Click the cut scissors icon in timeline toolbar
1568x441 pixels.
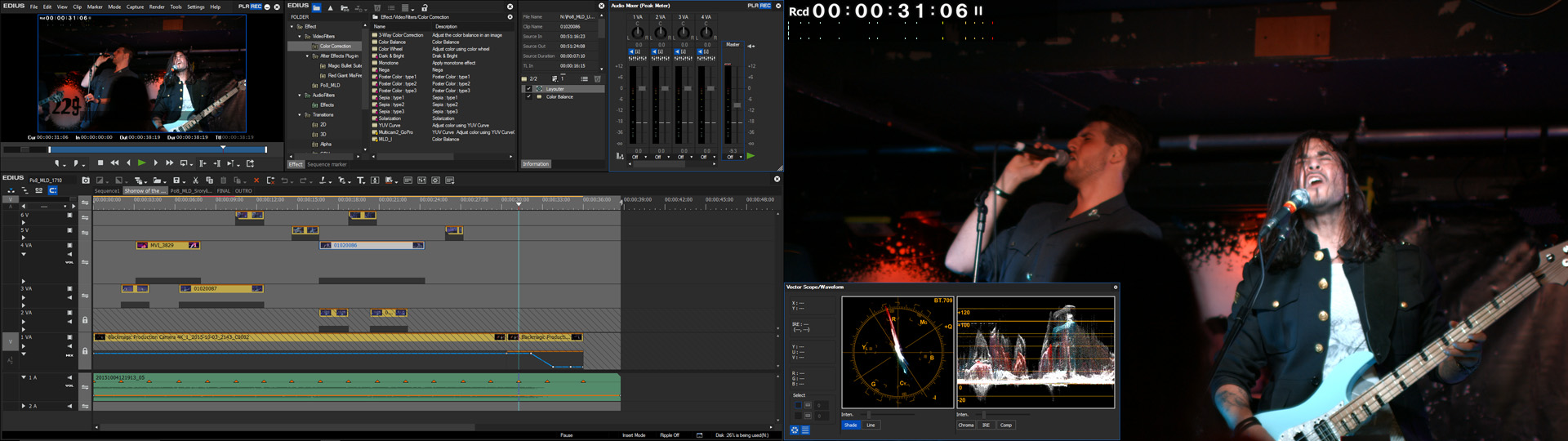pyautogui.click(x=195, y=180)
